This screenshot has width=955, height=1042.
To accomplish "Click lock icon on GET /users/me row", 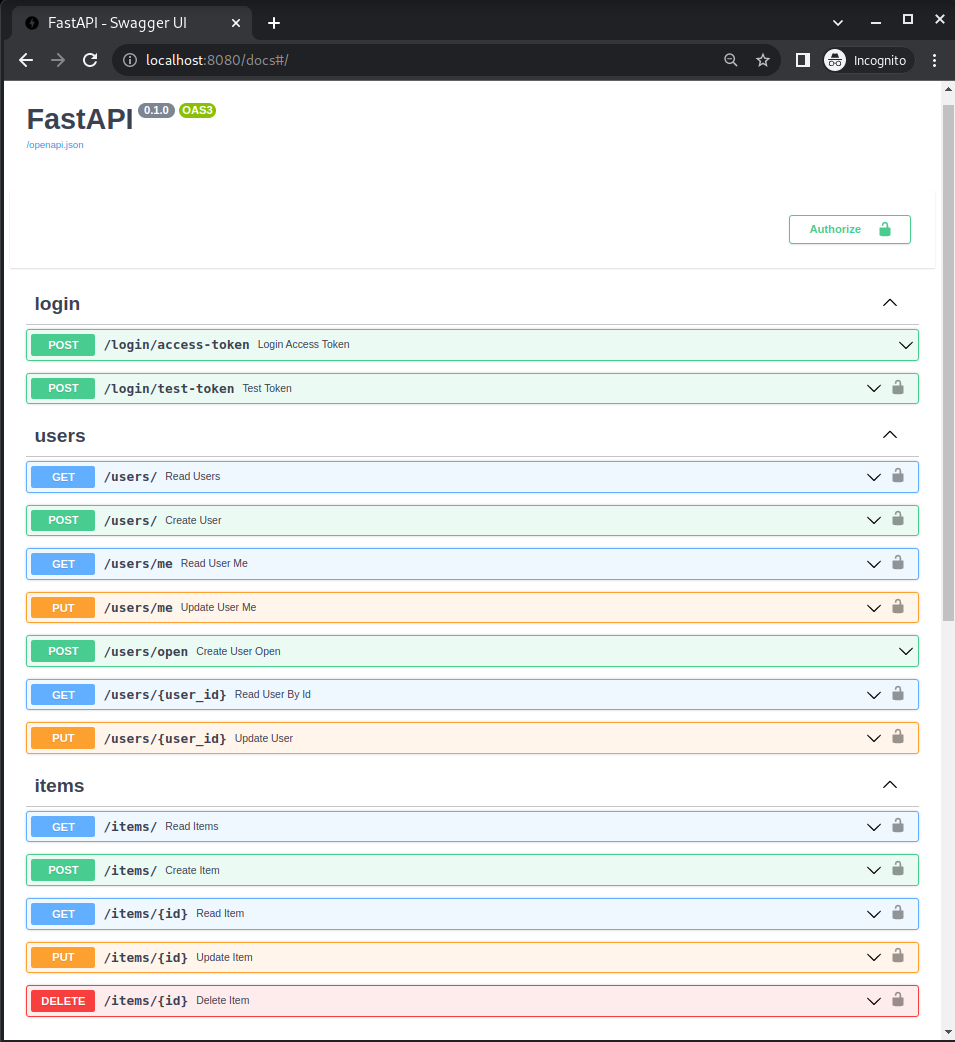I will tap(898, 563).
